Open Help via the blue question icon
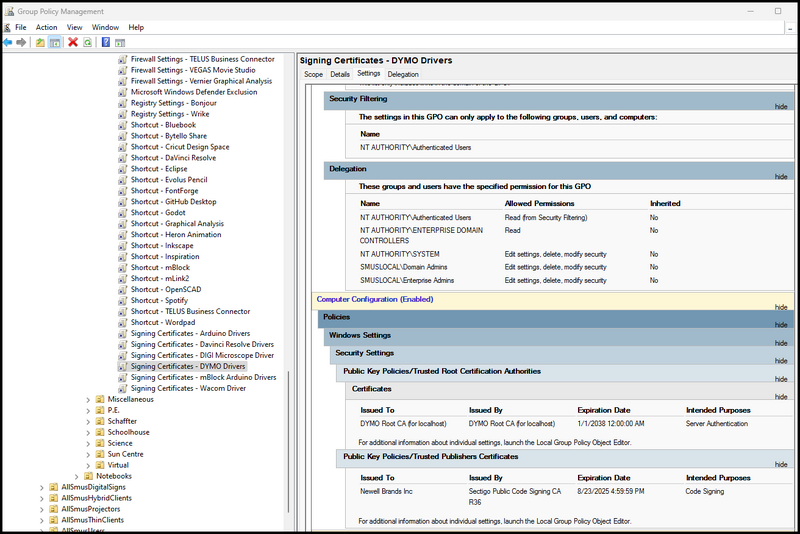 point(105,43)
